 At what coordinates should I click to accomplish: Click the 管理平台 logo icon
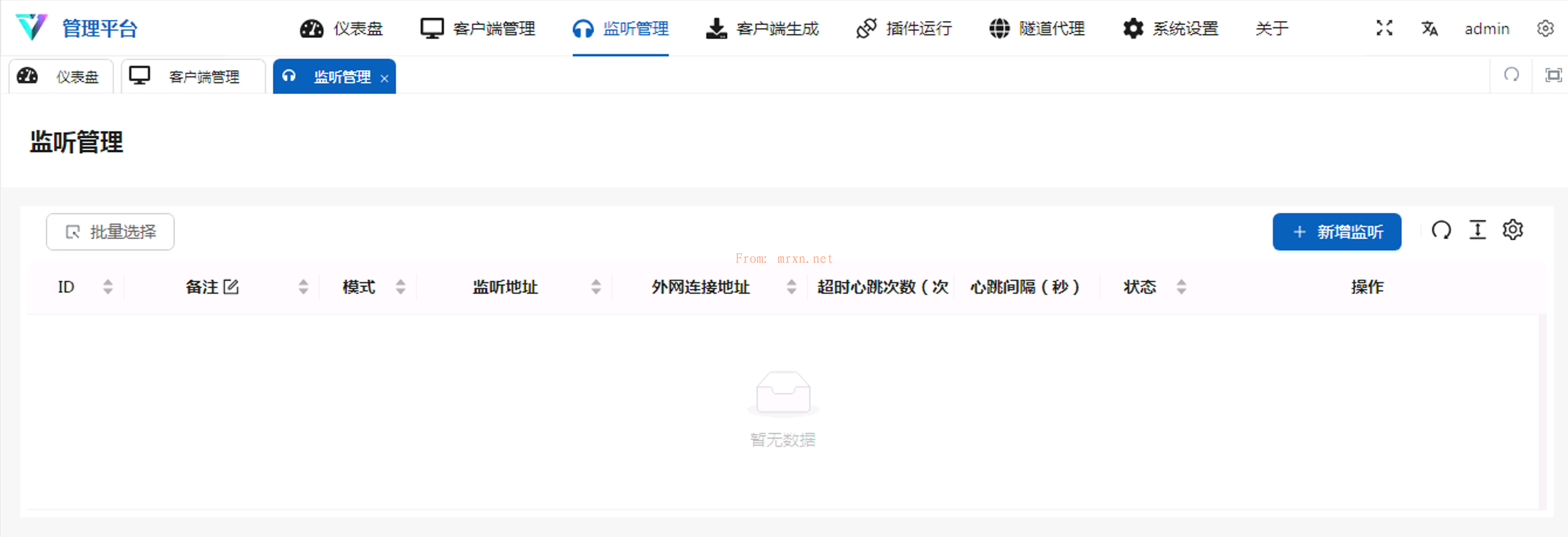coord(32,27)
